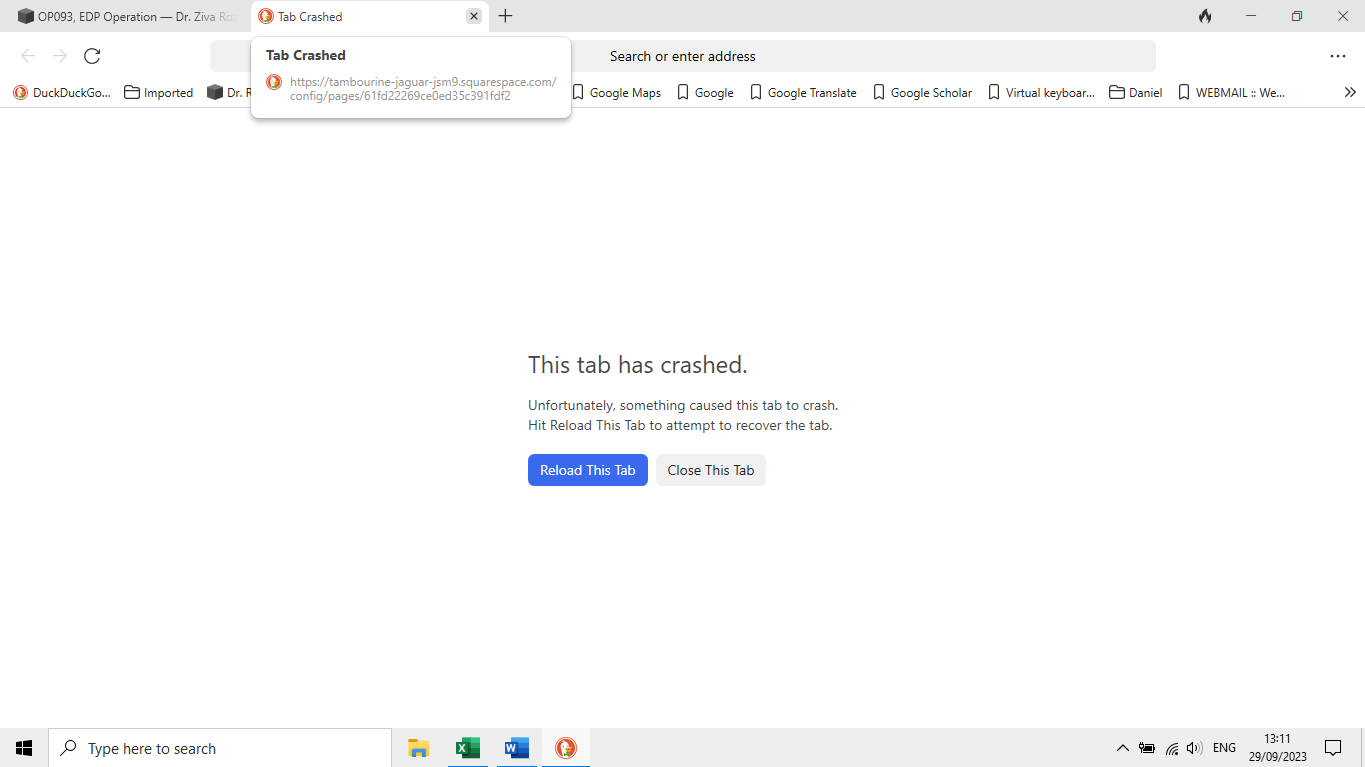Launch Excel from the taskbar
This screenshot has width=1365, height=767.
pyautogui.click(x=467, y=747)
